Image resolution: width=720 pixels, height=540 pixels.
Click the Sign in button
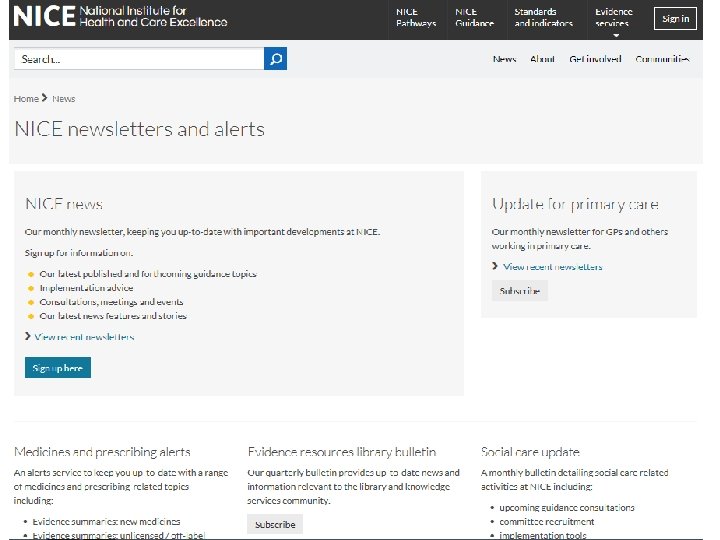click(x=675, y=19)
